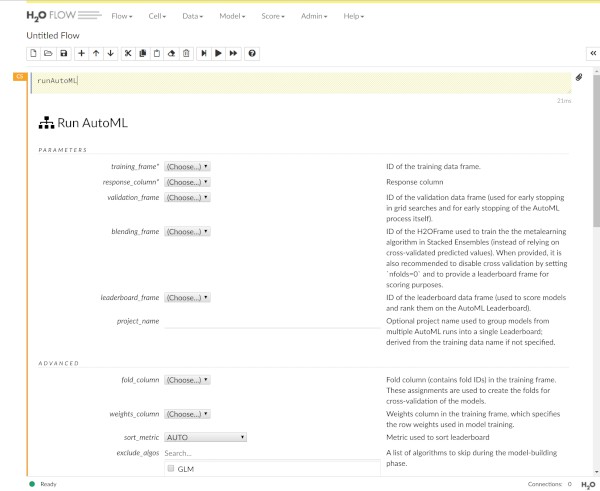600x491 pixels.
Task: Click the 'Response column' description text
Action: 415,182
